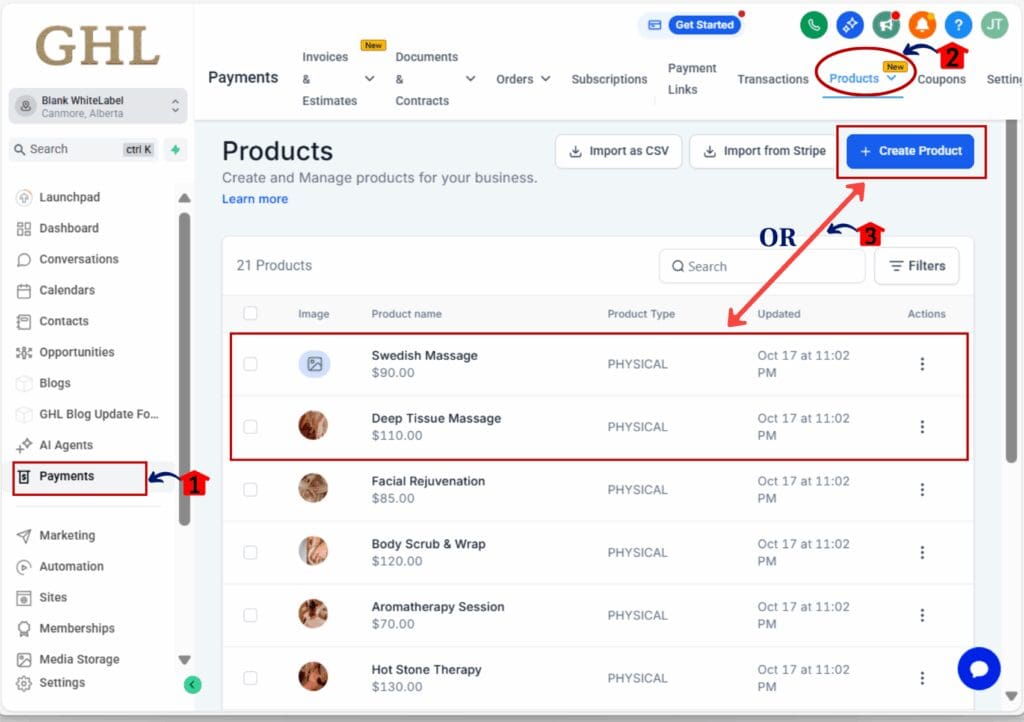
Task: Switch to the Subscriptions tab
Action: [608, 78]
